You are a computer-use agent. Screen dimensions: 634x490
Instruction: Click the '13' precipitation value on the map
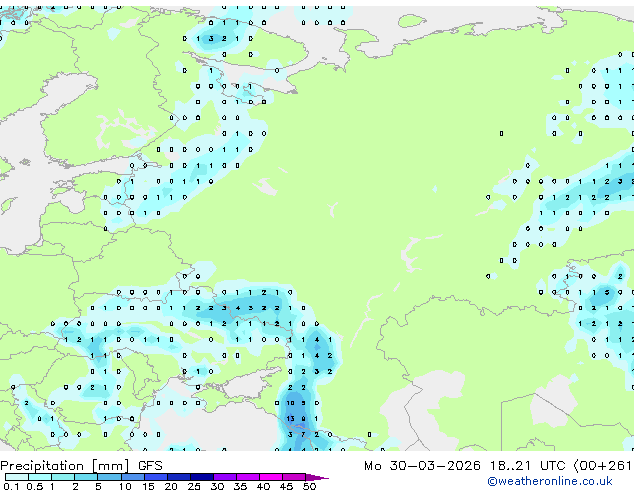point(290,418)
